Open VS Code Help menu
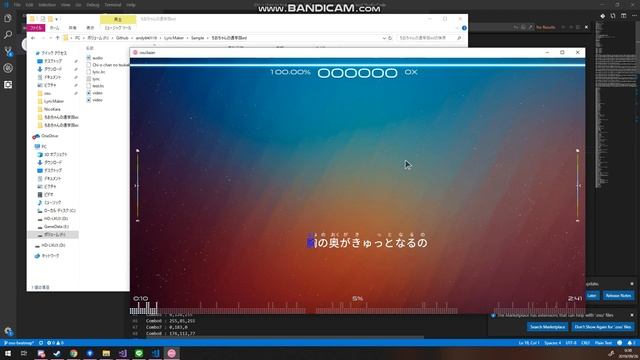640x360 pixels. click(131, 5)
